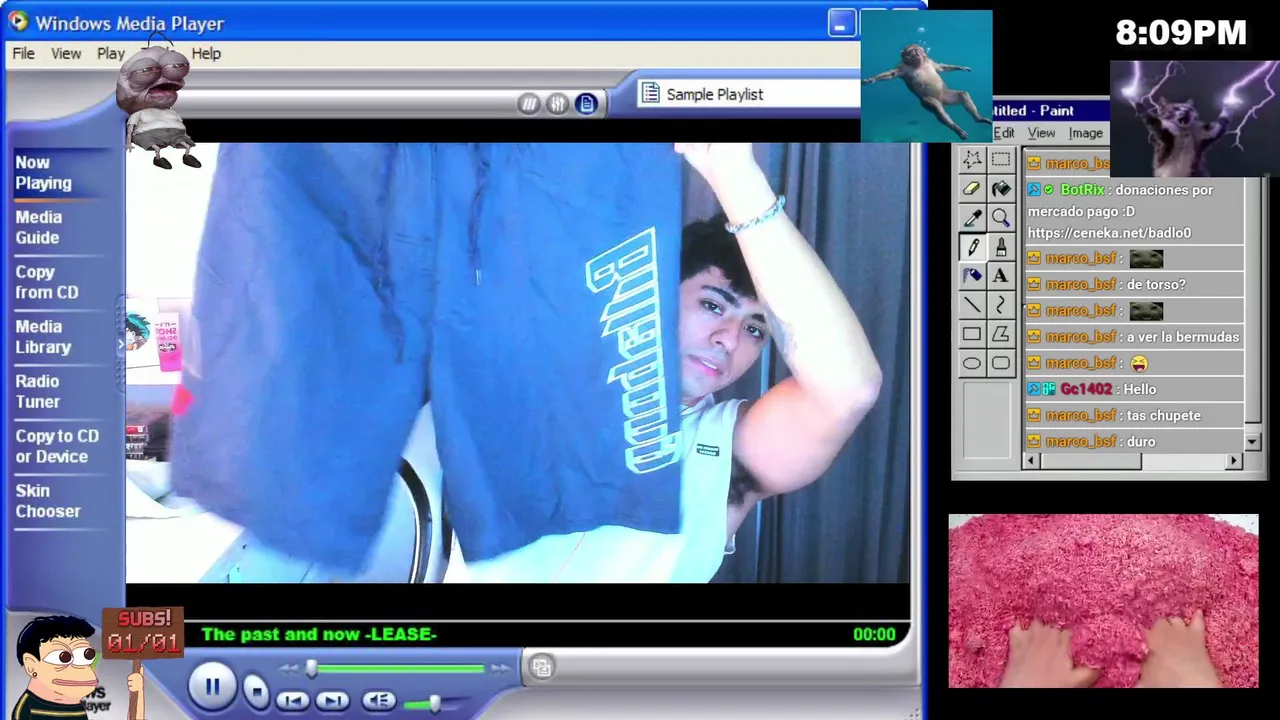Select Paint's rectangular Select tool
The width and height of the screenshot is (1280, 720).
tap(1001, 160)
